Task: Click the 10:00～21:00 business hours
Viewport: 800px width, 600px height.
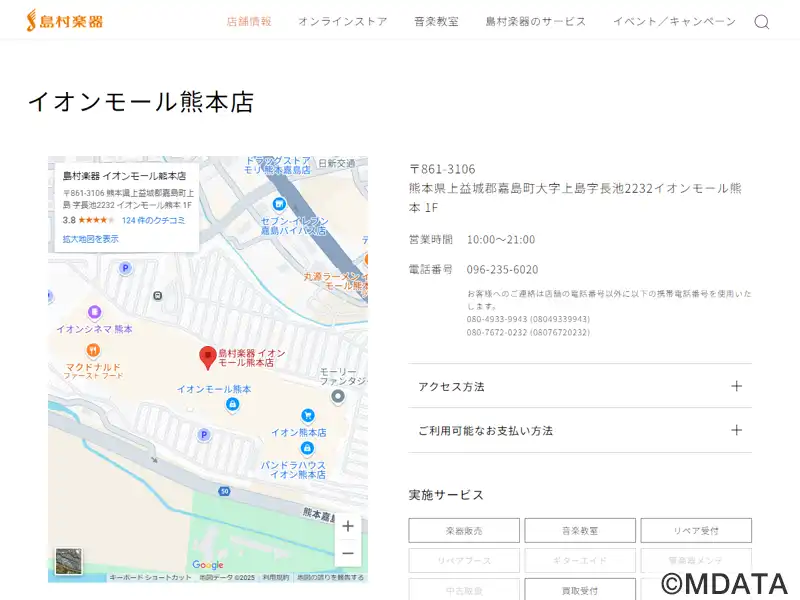Action: [x=501, y=239]
